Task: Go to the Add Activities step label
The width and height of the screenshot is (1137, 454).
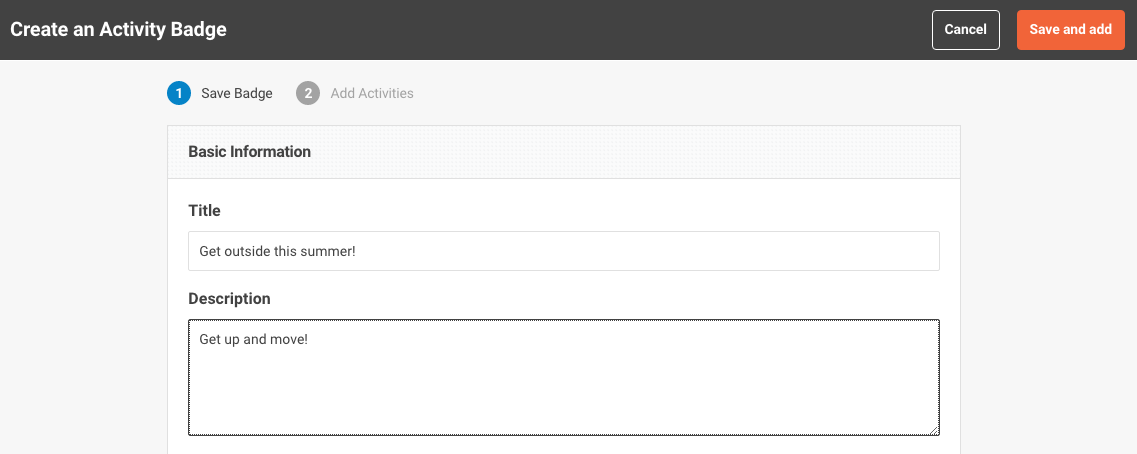Action: (372, 94)
